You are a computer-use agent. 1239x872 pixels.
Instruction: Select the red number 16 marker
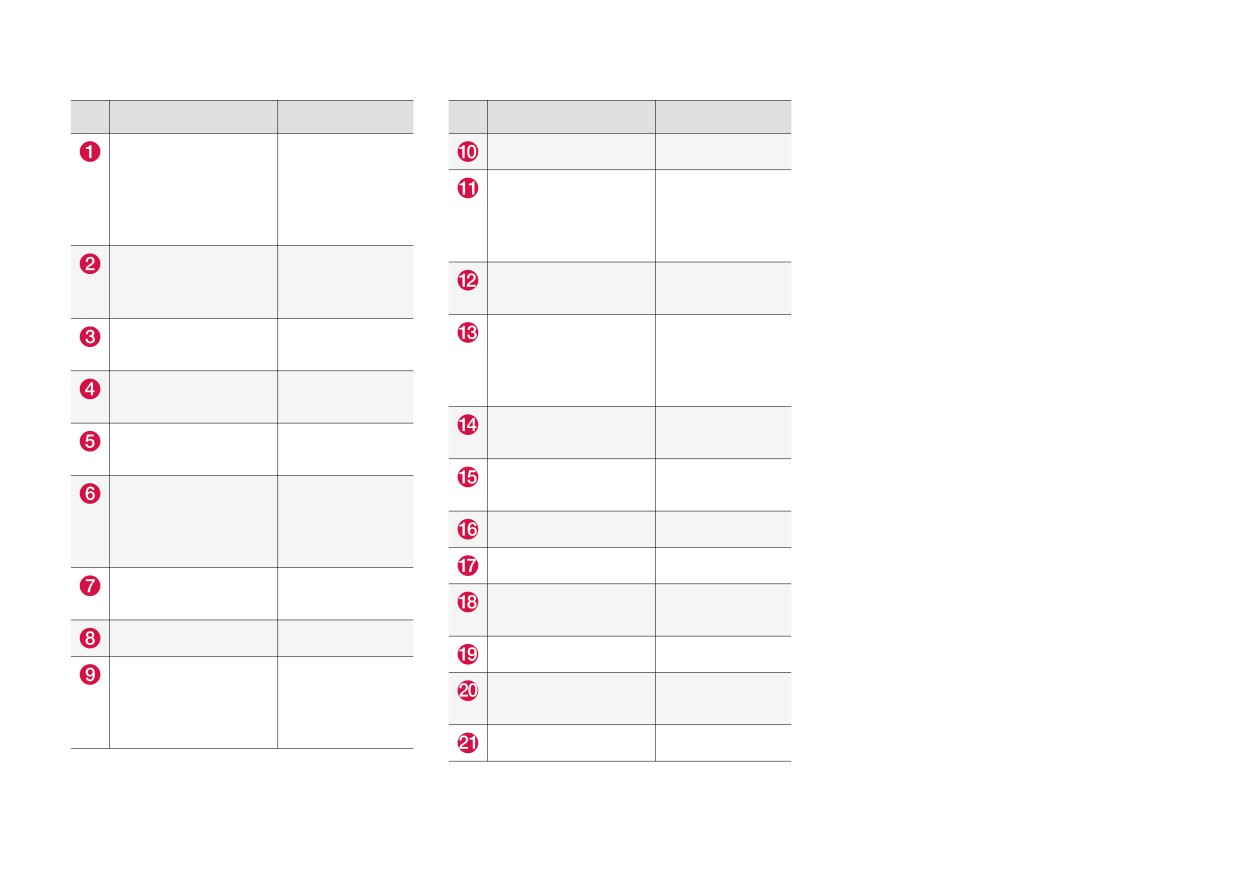pos(468,529)
